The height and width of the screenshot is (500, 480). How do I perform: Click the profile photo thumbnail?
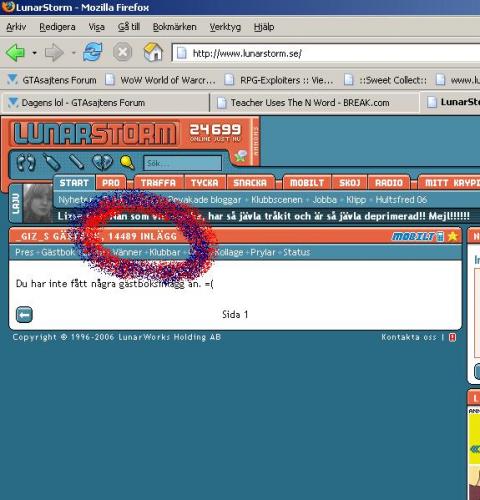(x=38, y=203)
